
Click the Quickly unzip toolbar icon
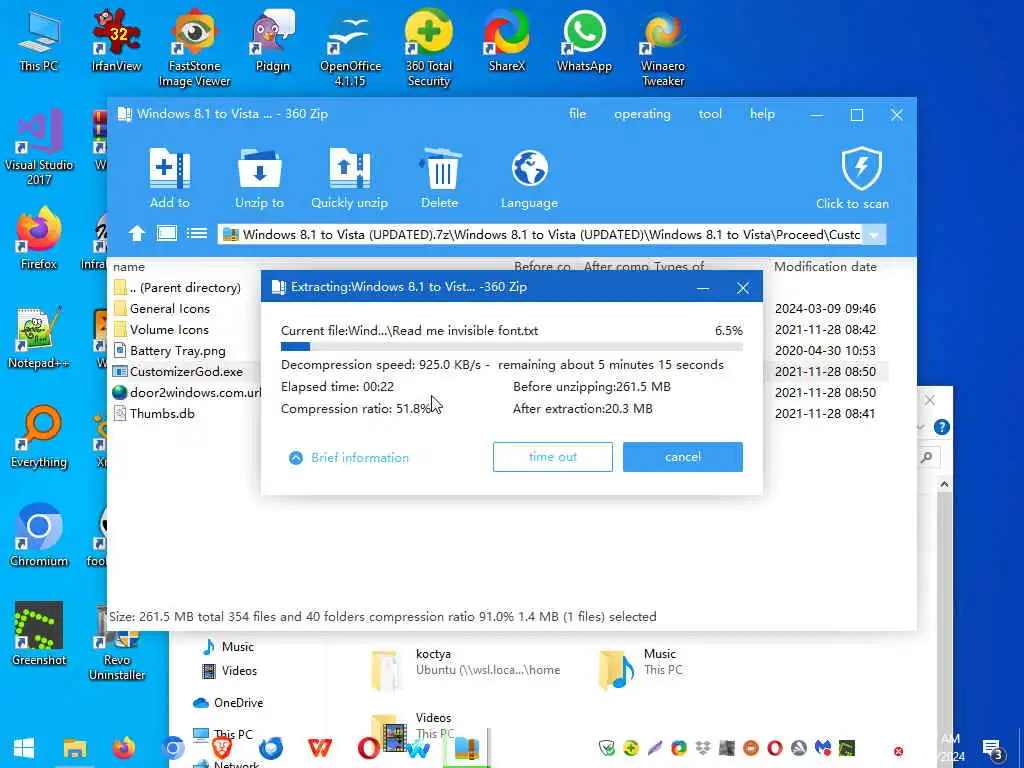tap(349, 168)
